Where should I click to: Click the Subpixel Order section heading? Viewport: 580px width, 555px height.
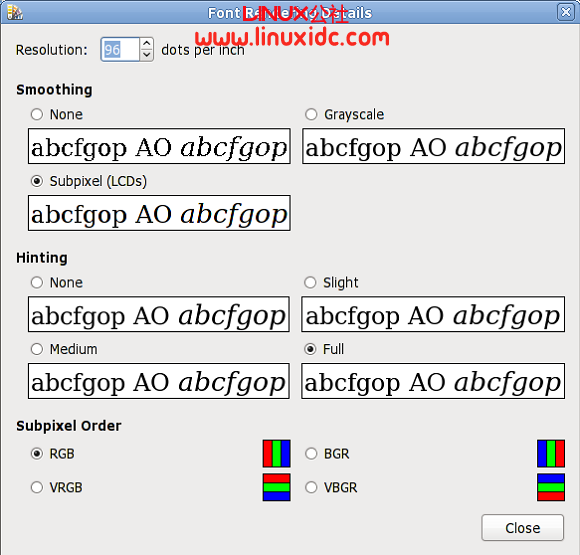(69, 426)
